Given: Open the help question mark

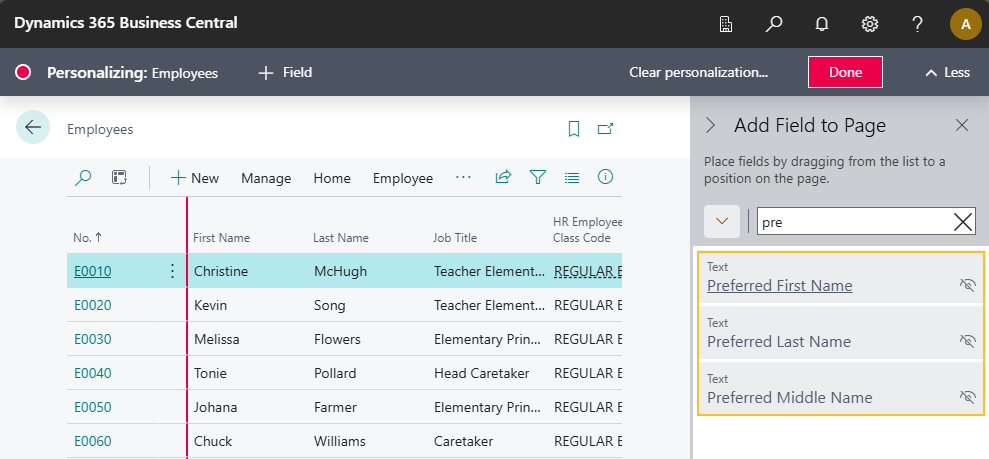Looking at the screenshot, I should pos(918,24).
